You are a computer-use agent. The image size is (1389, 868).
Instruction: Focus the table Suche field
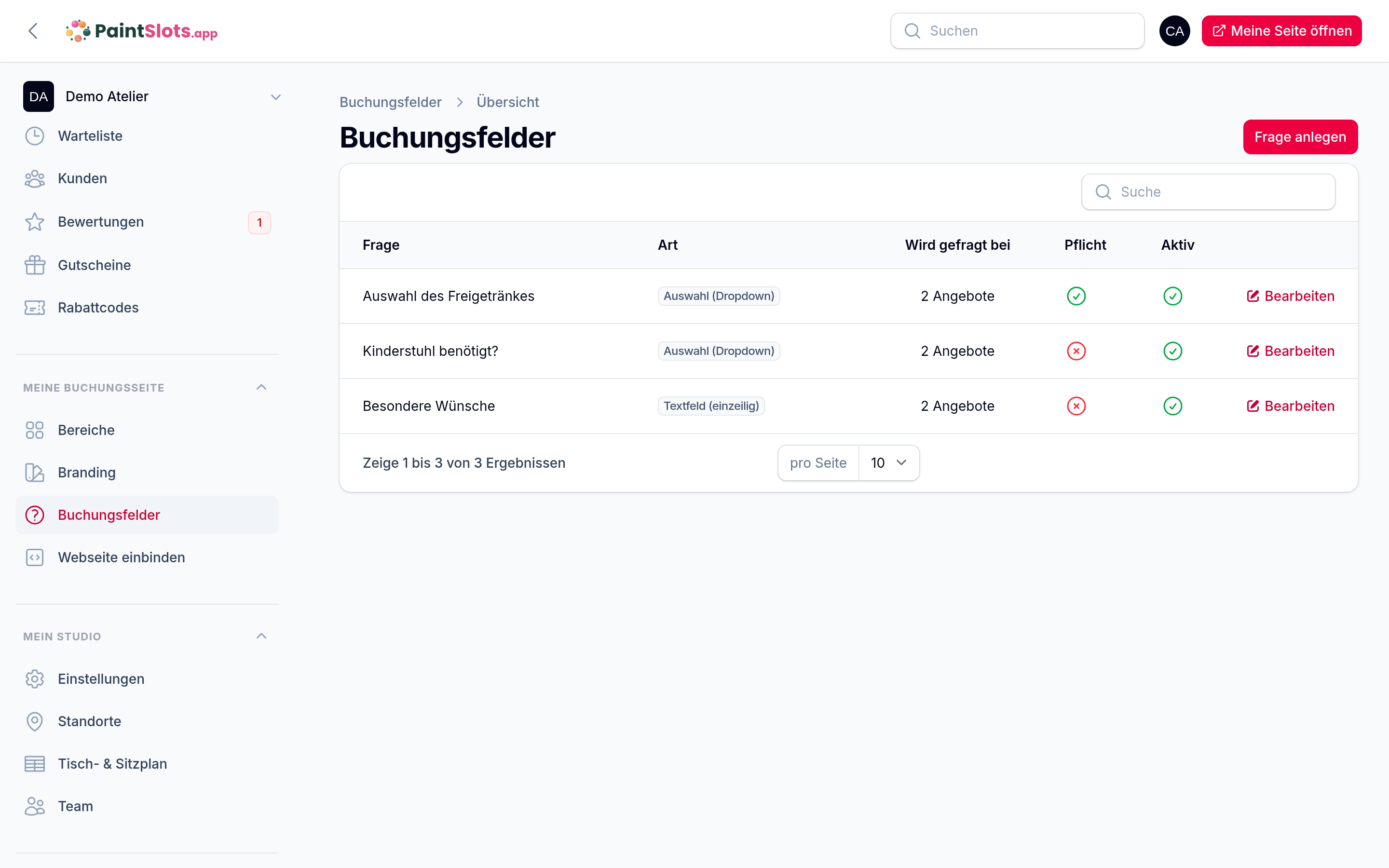(1208, 192)
